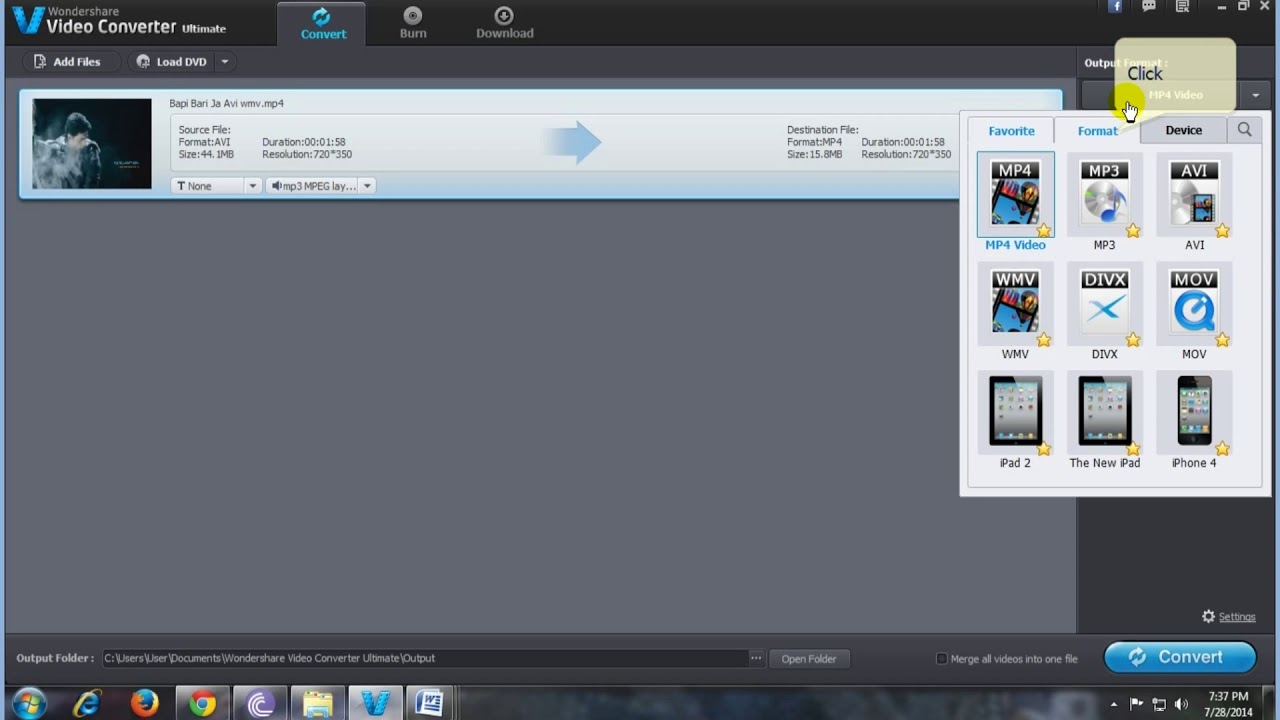The image size is (1280, 720).
Task: Expand the Output Format dropdown arrow
Action: point(1255,95)
